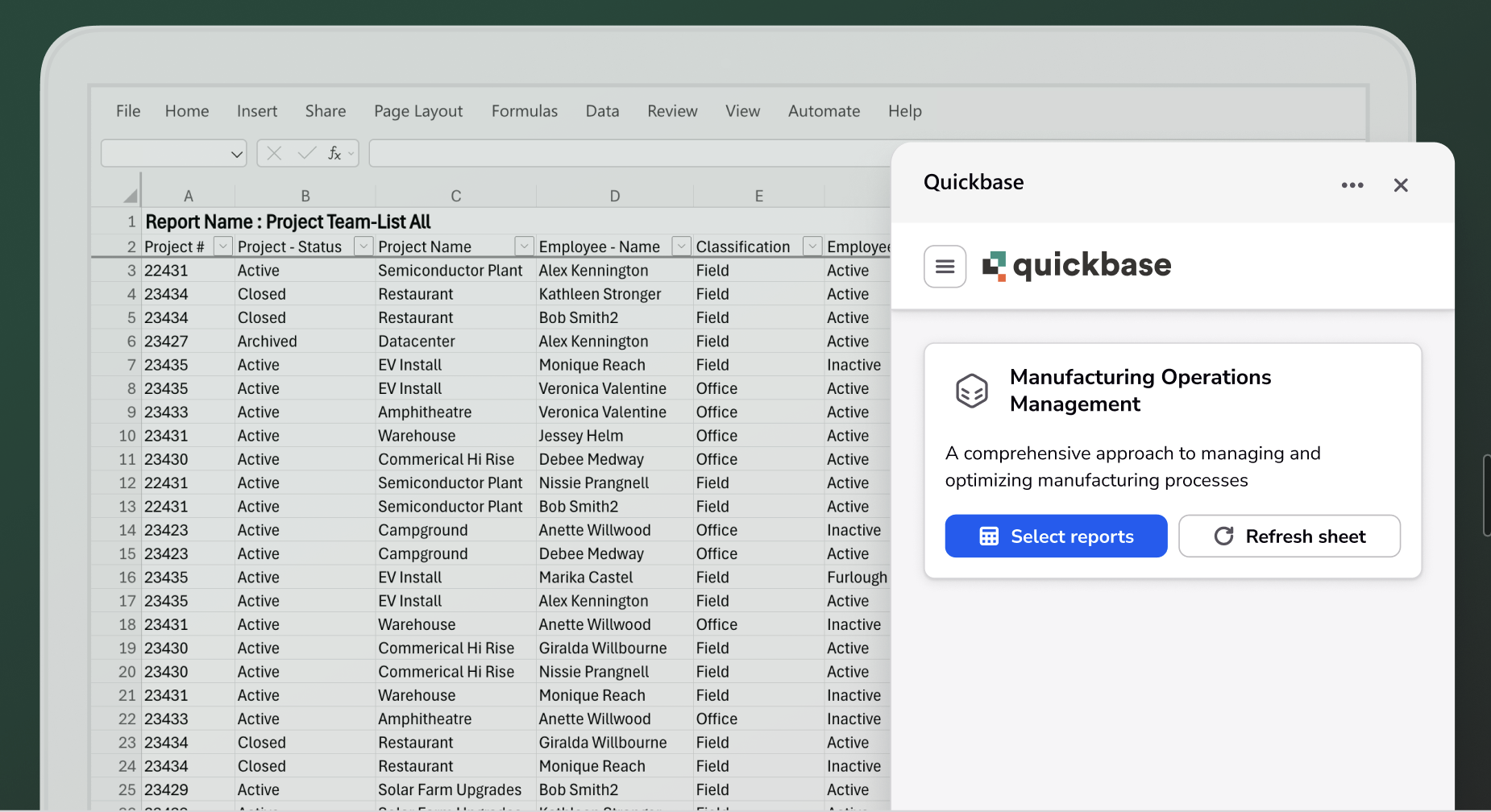
Task: Open the Employee - Name filter dropdown
Action: coord(682,246)
